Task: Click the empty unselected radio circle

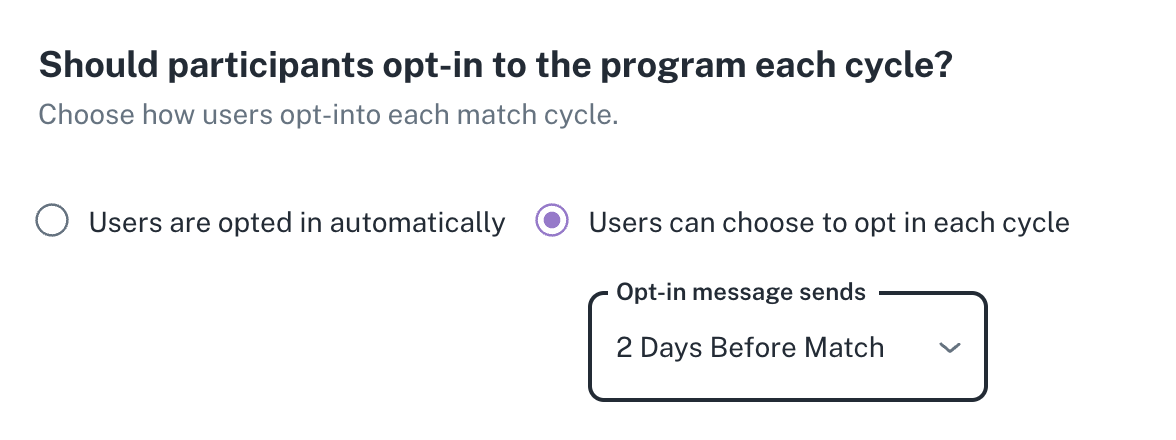Action: click(52, 221)
